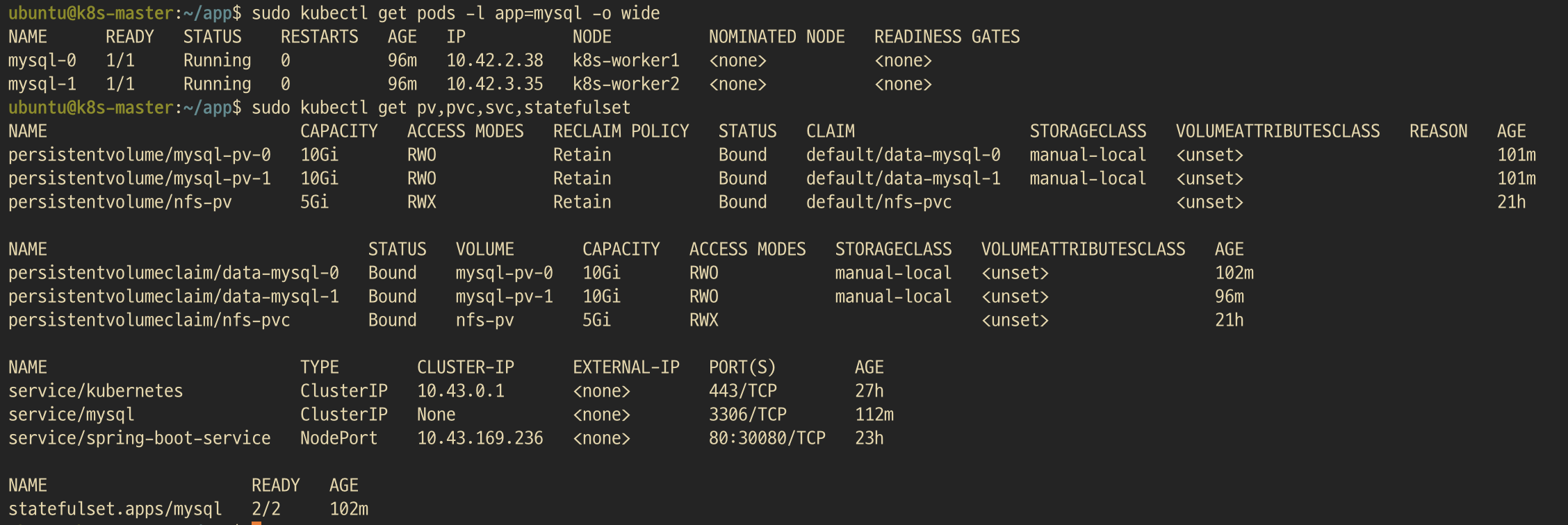Click persistentvolumeclaim/data-mysql-1 name
Viewport: 1568px width, 525px height.
[174, 297]
